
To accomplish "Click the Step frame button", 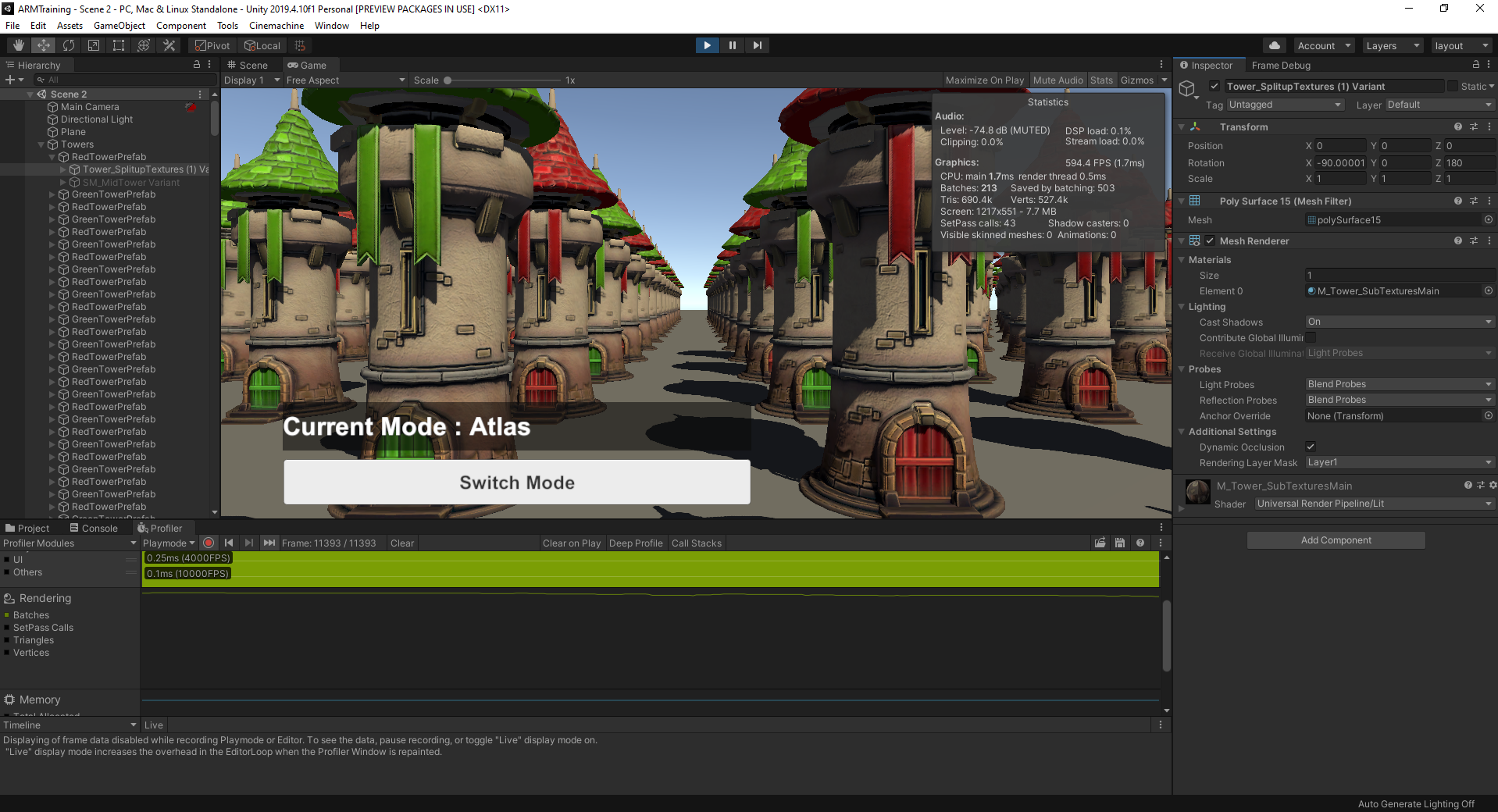I will [x=757, y=45].
